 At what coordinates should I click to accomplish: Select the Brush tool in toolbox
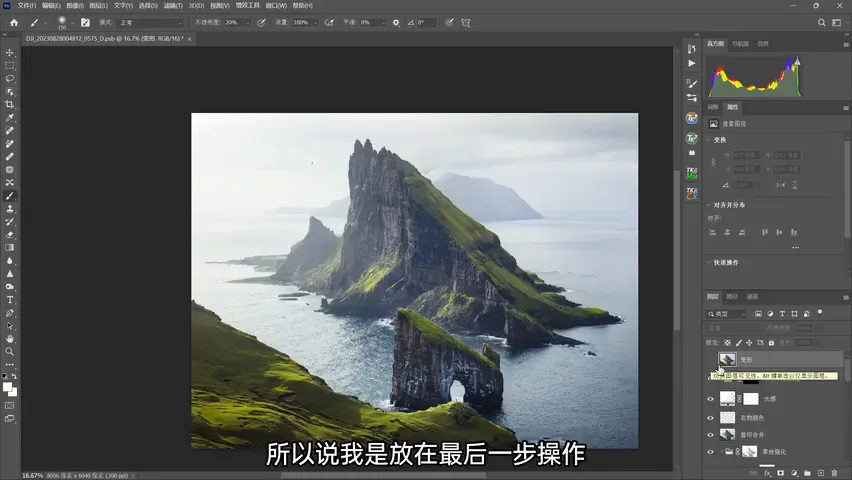tap(10, 196)
